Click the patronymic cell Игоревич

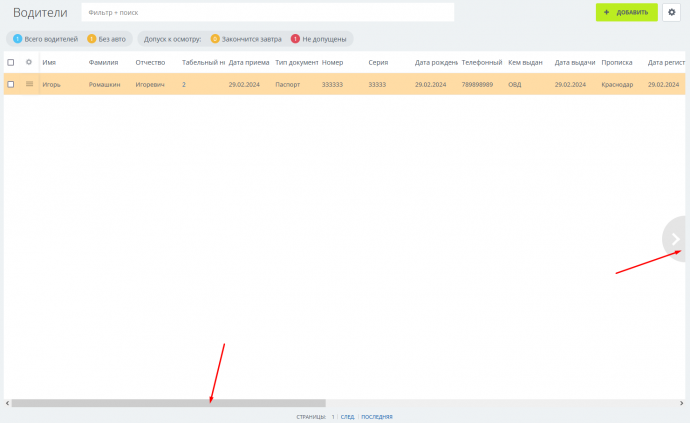pos(150,85)
